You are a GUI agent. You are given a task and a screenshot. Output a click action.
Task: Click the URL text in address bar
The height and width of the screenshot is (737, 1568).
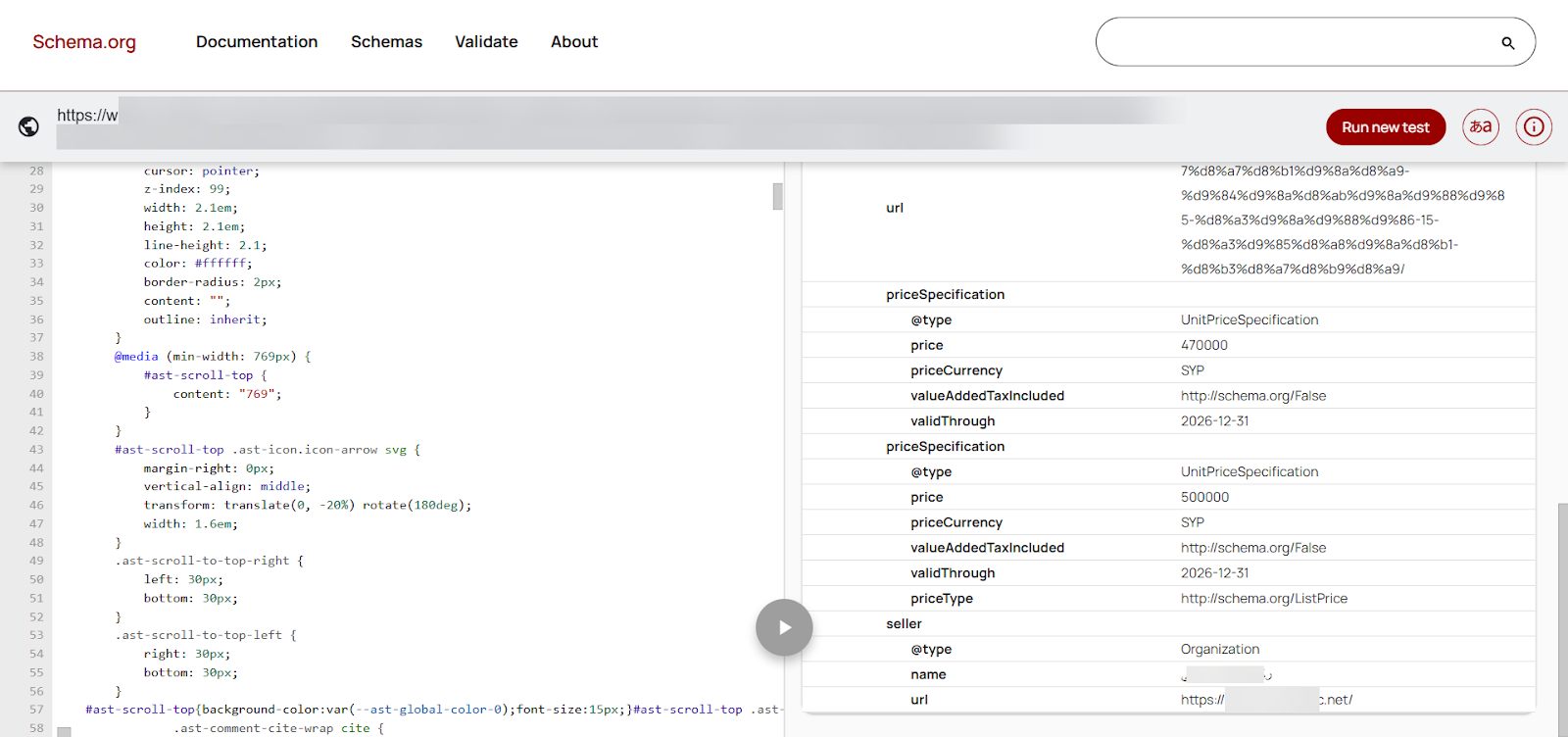tap(87, 116)
